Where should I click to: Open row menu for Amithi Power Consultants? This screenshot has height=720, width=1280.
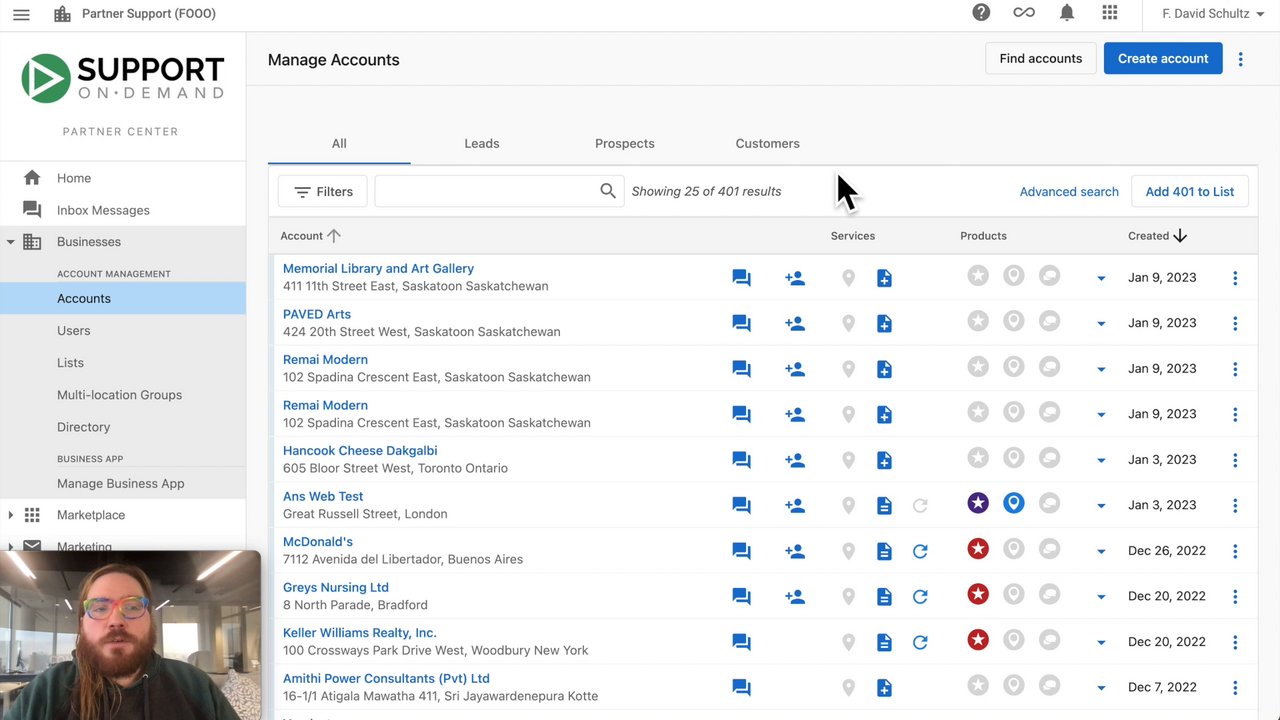pyautogui.click(x=1235, y=688)
